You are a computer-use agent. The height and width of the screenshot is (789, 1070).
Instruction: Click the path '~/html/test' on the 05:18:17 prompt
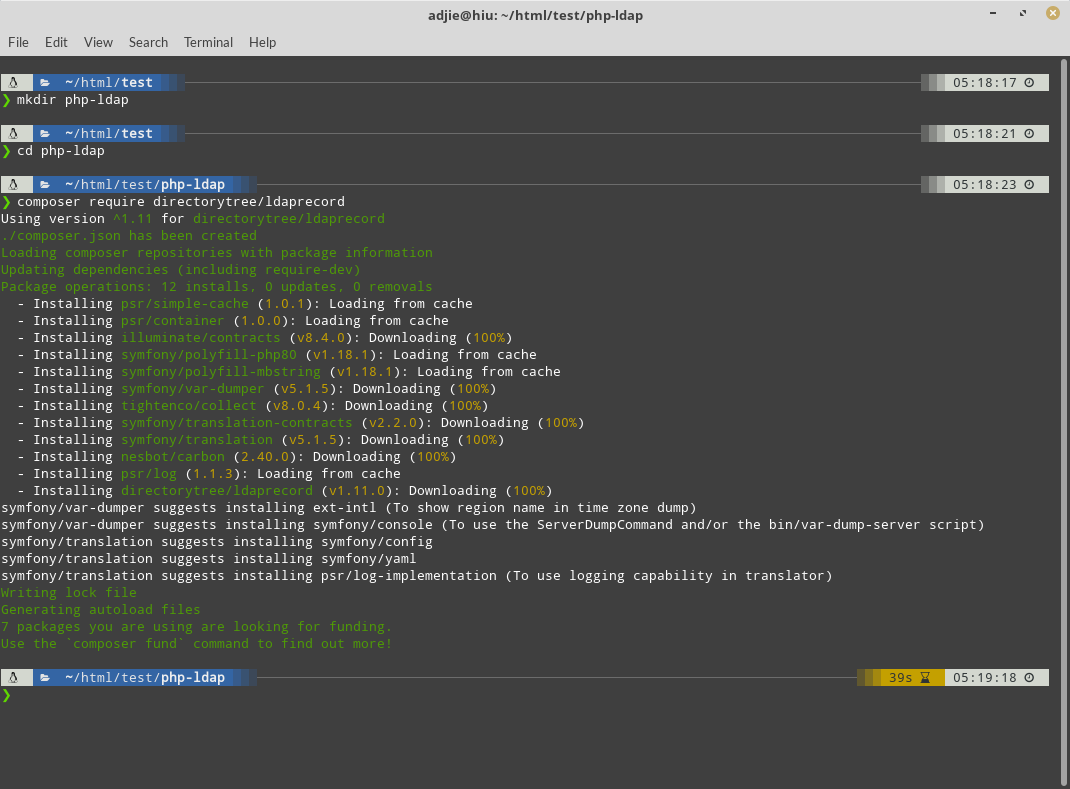click(x=109, y=83)
